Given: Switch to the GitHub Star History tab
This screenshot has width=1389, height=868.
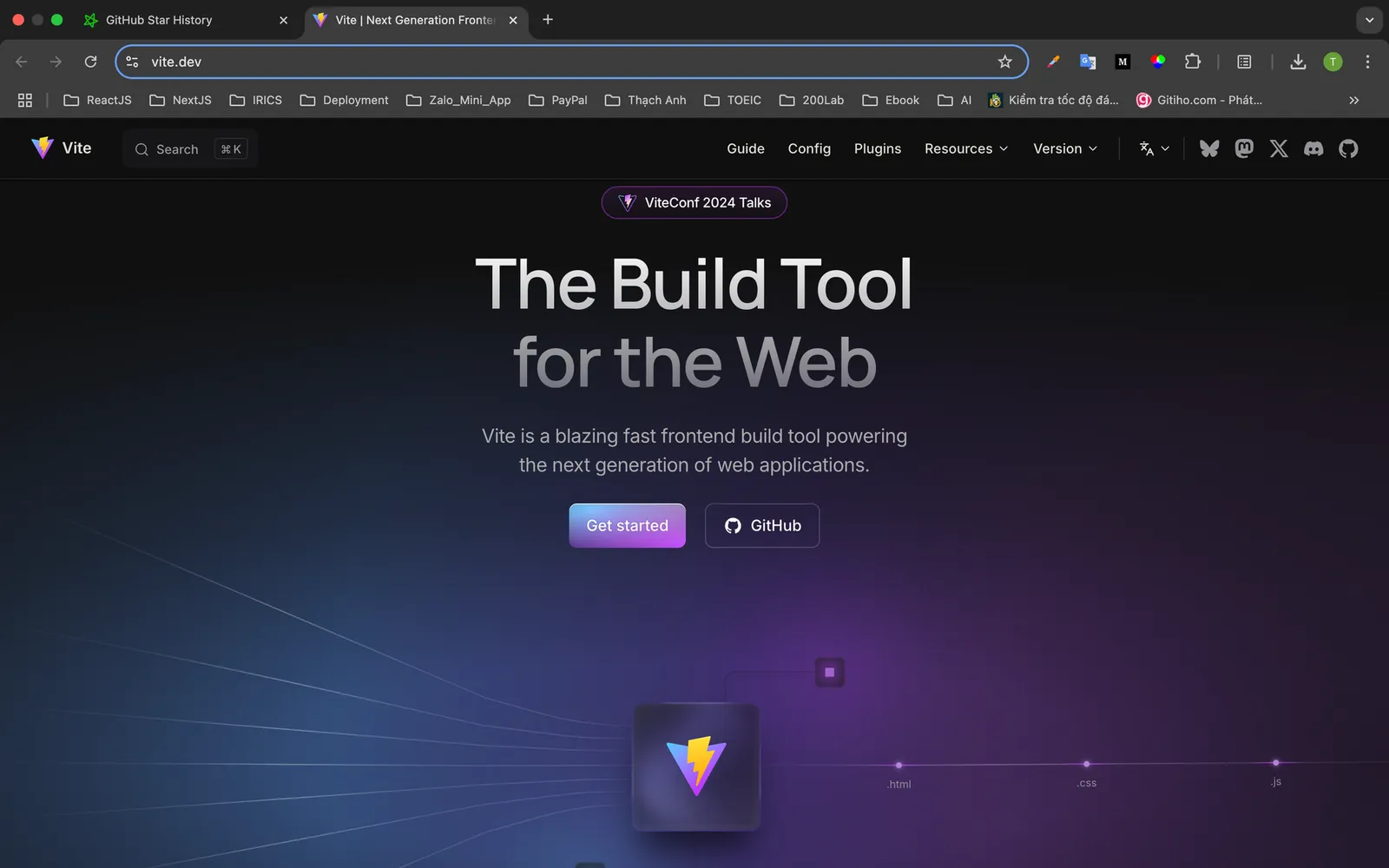Looking at the screenshot, I should click(x=188, y=20).
